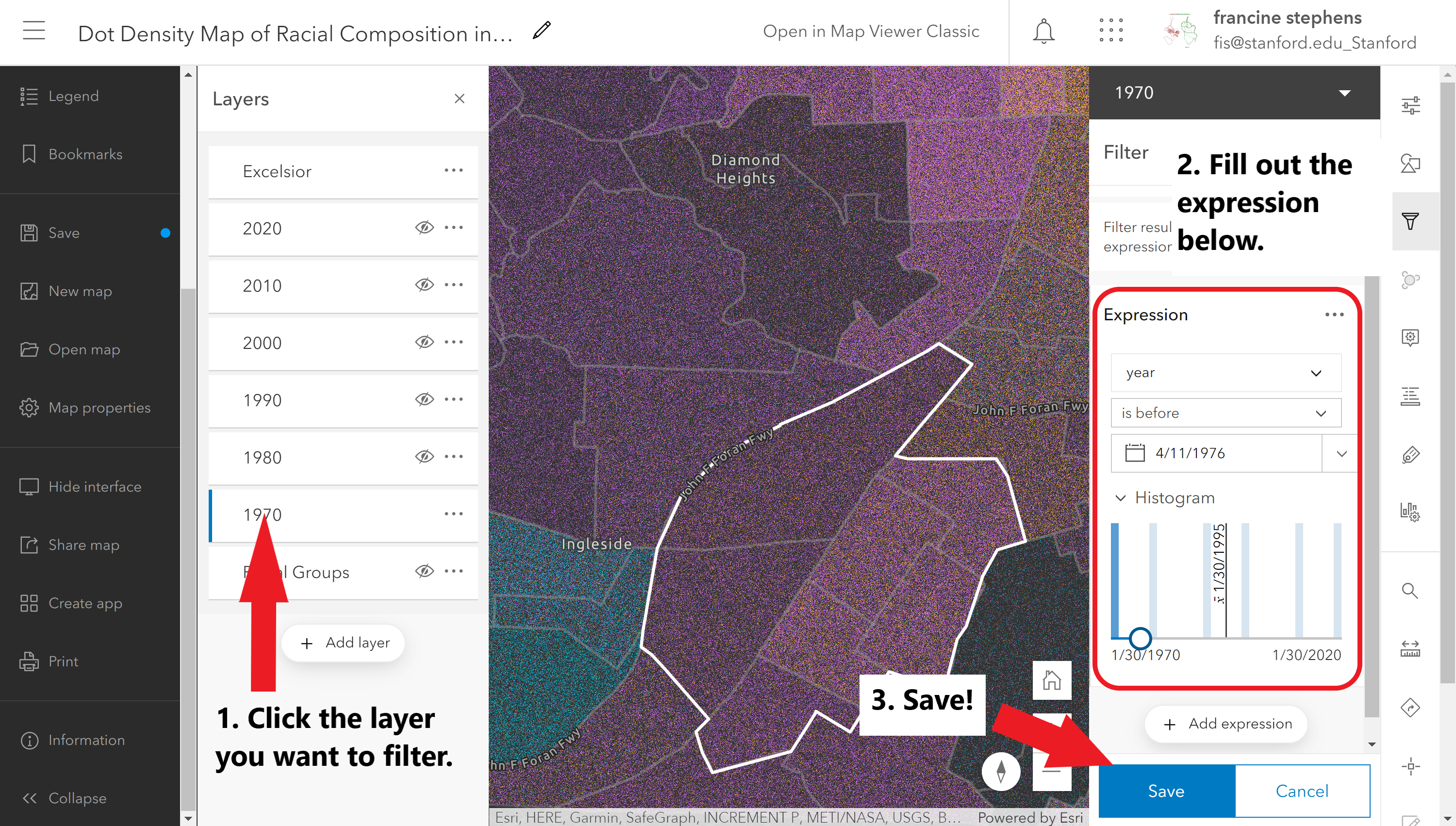Click the default map view home button

pyautogui.click(x=1051, y=679)
